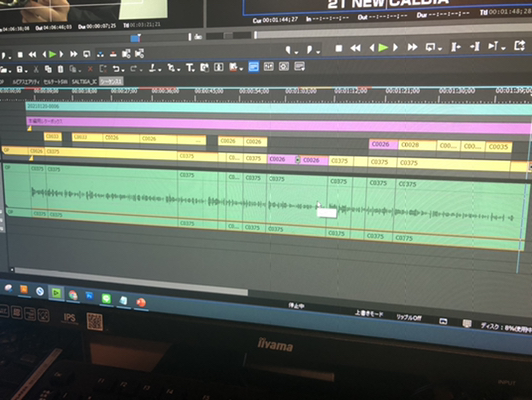Viewport: 532px width, 400px height.
Task: Toggle the highlighted blue panel view button
Action: (x=253, y=67)
